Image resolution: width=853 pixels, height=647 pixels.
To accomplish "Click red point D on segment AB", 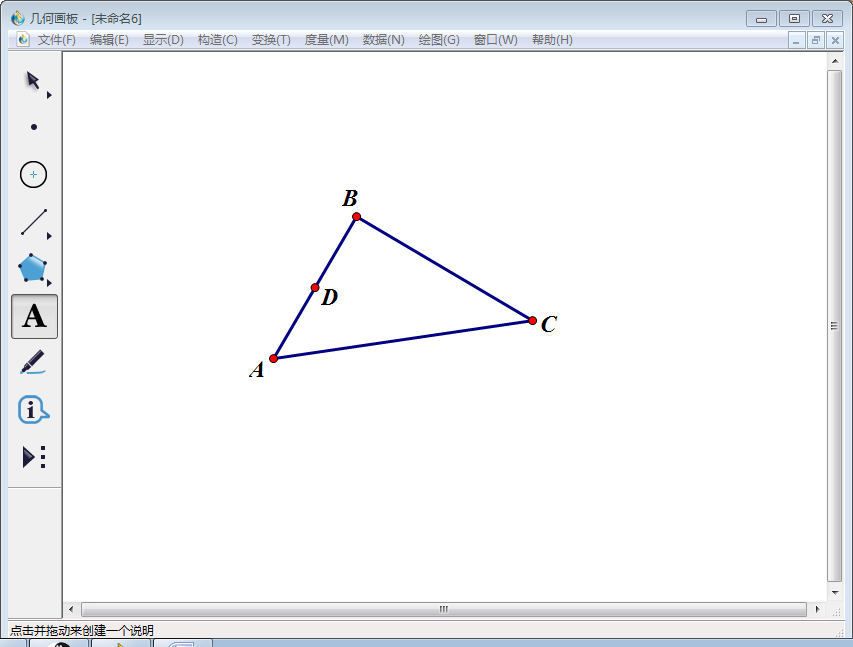I will pyautogui.click(x=315, y=287).
